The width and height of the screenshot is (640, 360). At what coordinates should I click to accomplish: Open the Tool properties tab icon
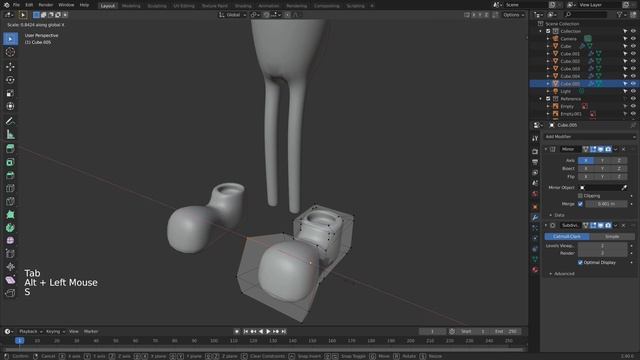pos(535,139)
